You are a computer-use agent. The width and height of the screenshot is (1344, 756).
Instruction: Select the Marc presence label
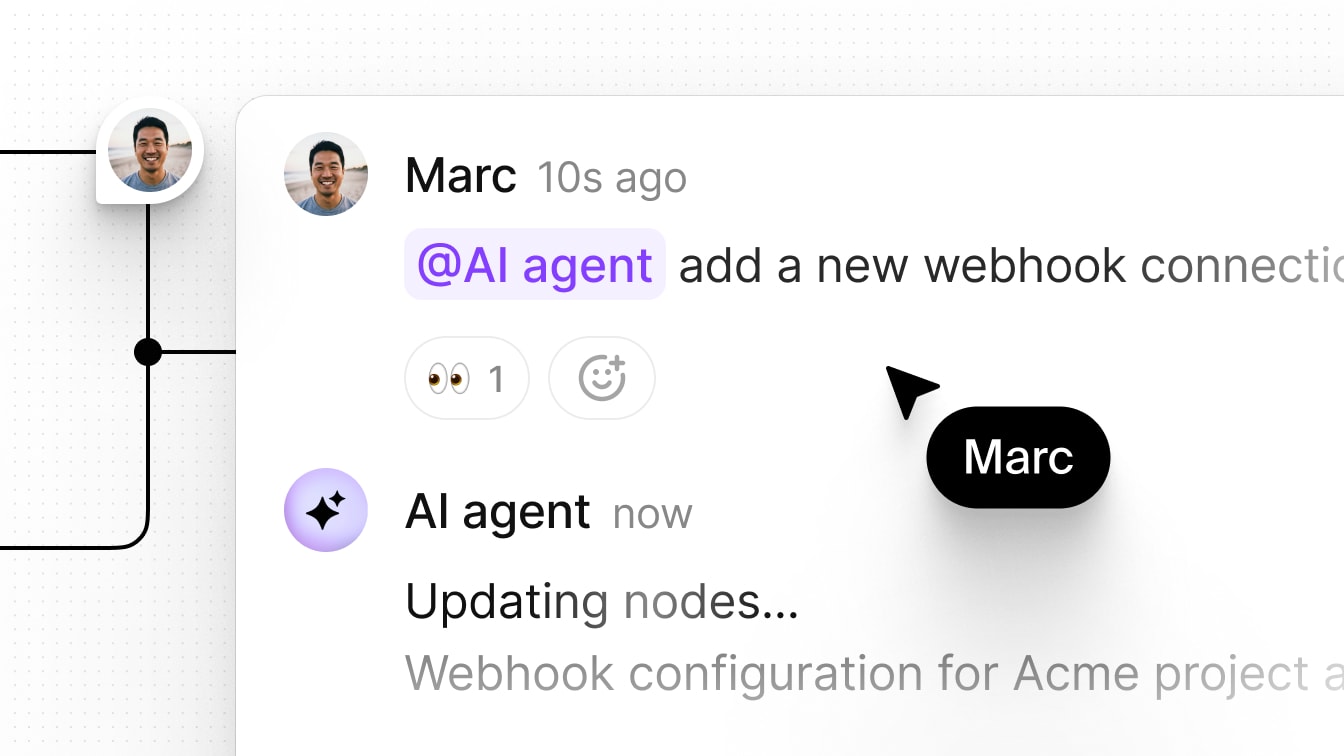(1017, 457)
